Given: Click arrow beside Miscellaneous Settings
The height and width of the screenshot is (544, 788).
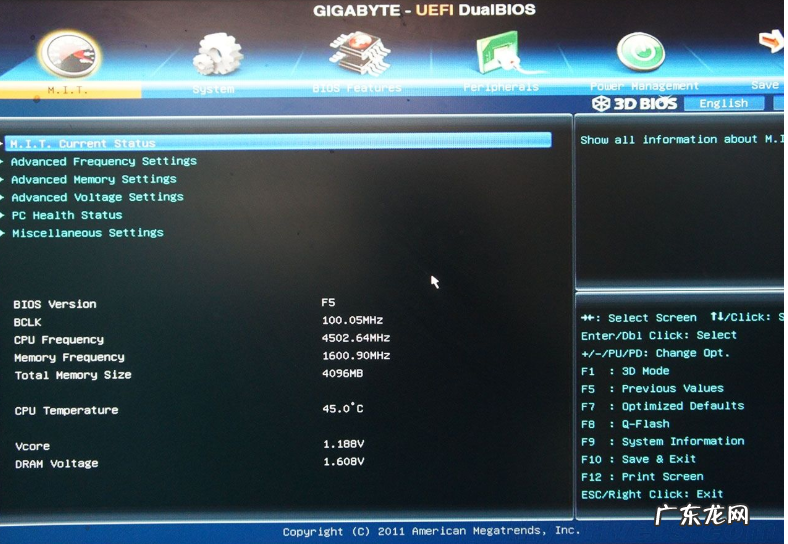Looking at the screenshot, I should [x=3, y=233].
